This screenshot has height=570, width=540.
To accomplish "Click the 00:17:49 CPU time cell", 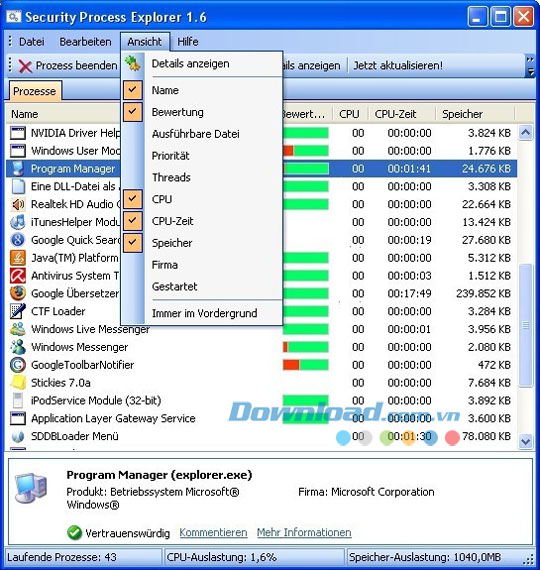I will pyautogui.click(x=409, y=293).
